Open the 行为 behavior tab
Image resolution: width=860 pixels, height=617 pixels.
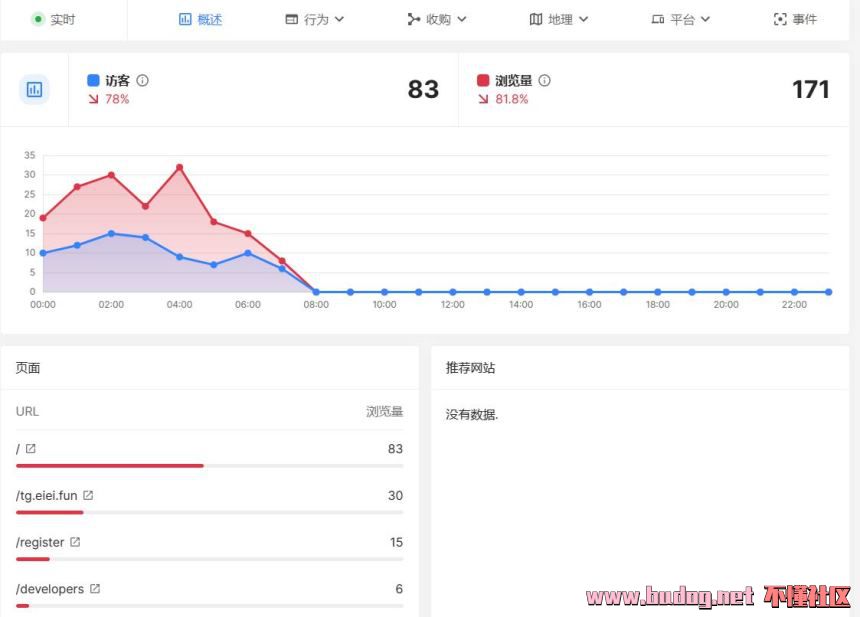[315, 20]
